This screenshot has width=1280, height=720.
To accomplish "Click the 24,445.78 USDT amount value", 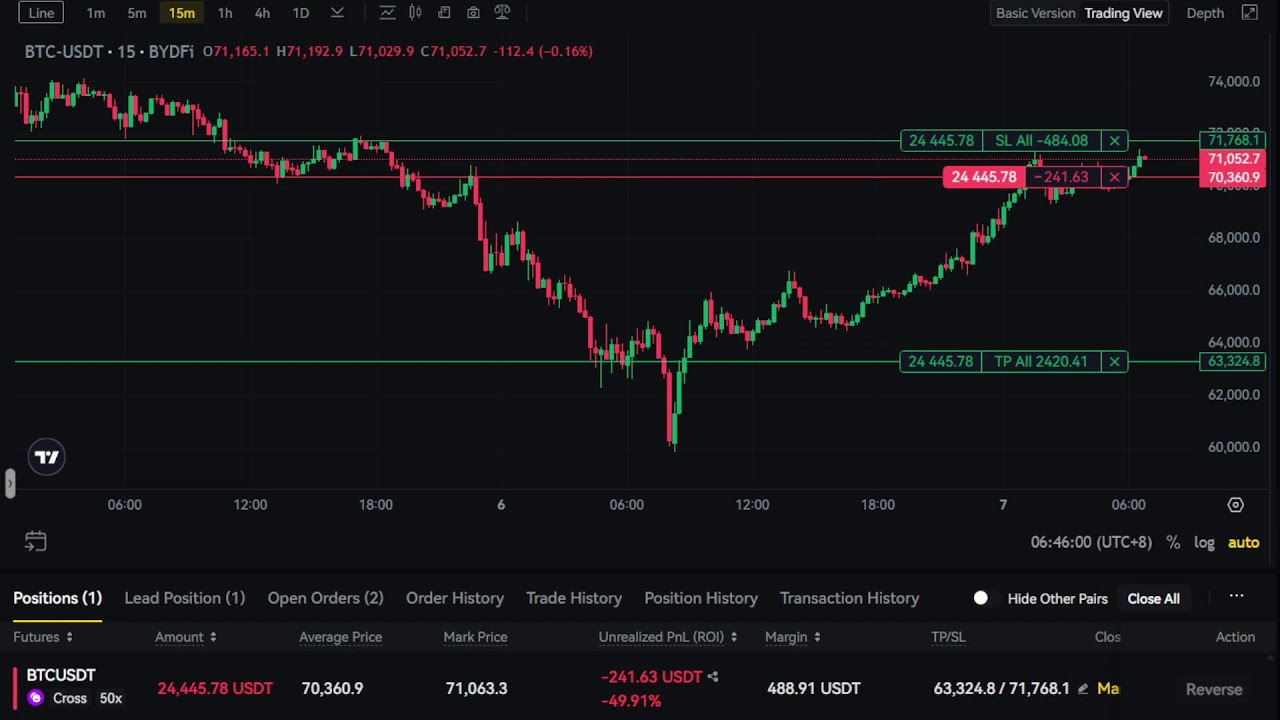I will [215, 689].
